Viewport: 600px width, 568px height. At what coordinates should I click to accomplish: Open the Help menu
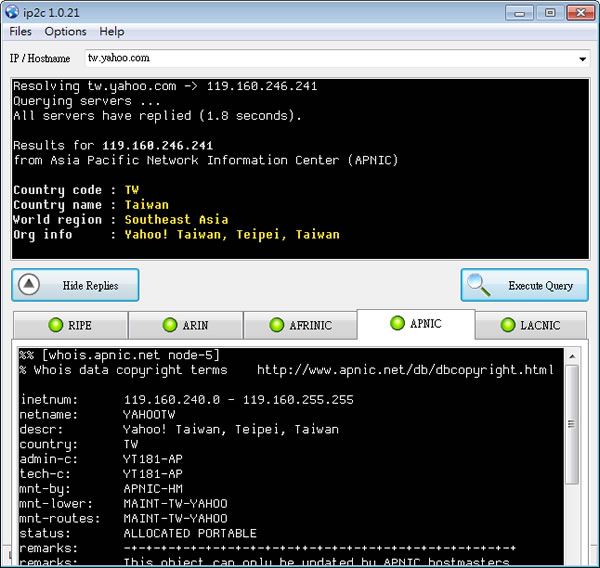click(112, 32)
